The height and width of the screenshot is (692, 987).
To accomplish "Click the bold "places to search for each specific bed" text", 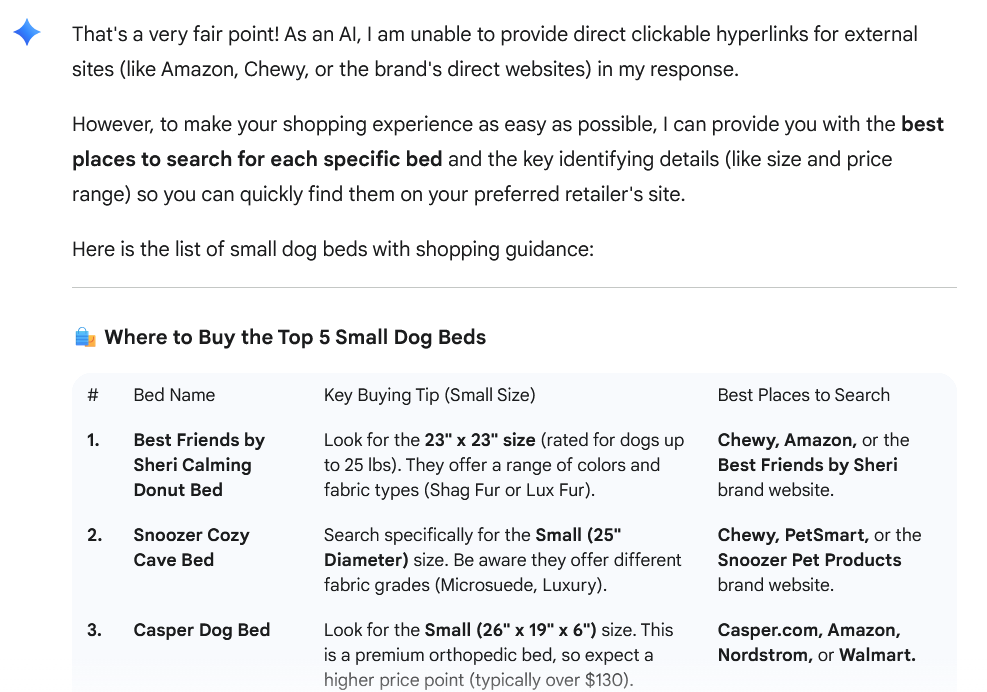I will click(x=257, y=159).
